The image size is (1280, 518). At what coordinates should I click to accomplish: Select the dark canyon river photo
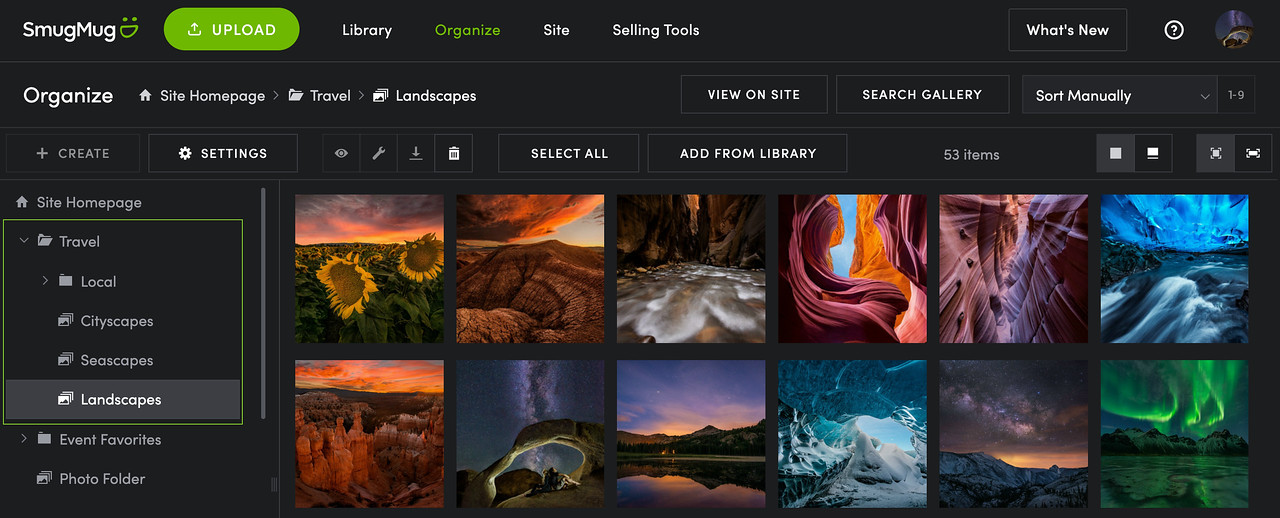(x=691, y=269)
